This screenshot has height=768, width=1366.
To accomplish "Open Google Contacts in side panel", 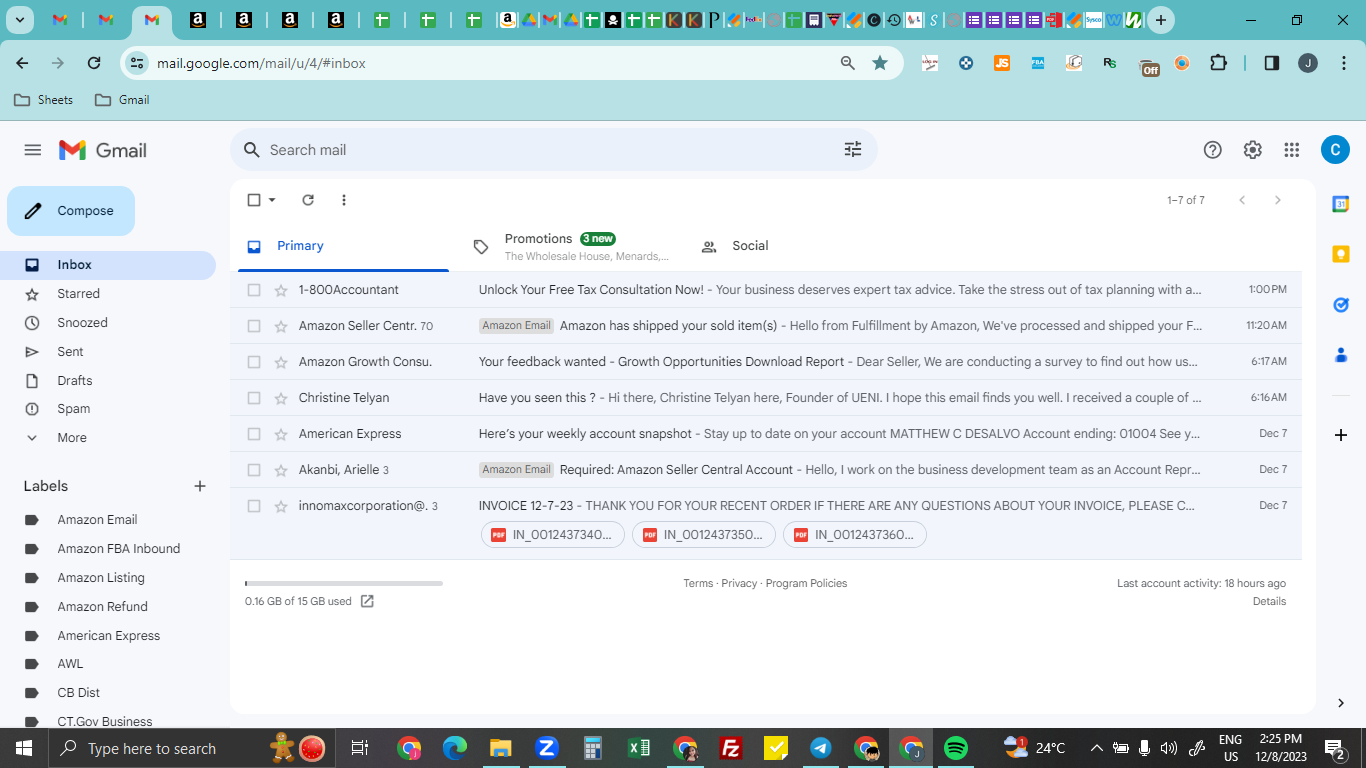I will (1341, 354).
